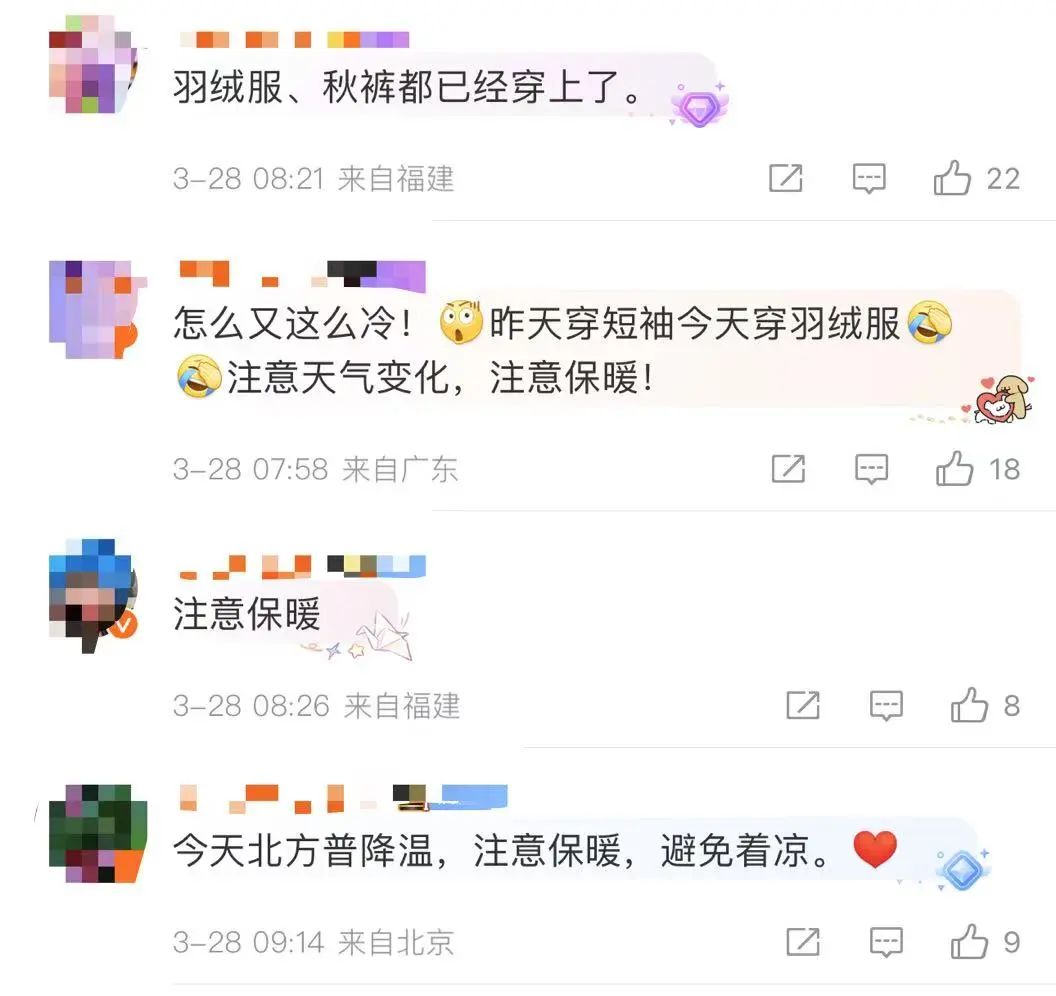Share the 07:58 Guangdong comment
Image resolution: width=1056 pixels, height=996 pixels.
point(789,469)
